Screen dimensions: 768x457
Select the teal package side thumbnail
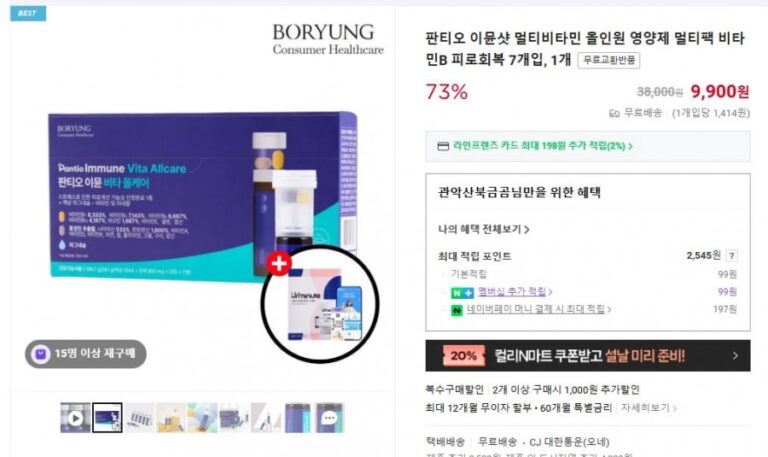(298, 418)
